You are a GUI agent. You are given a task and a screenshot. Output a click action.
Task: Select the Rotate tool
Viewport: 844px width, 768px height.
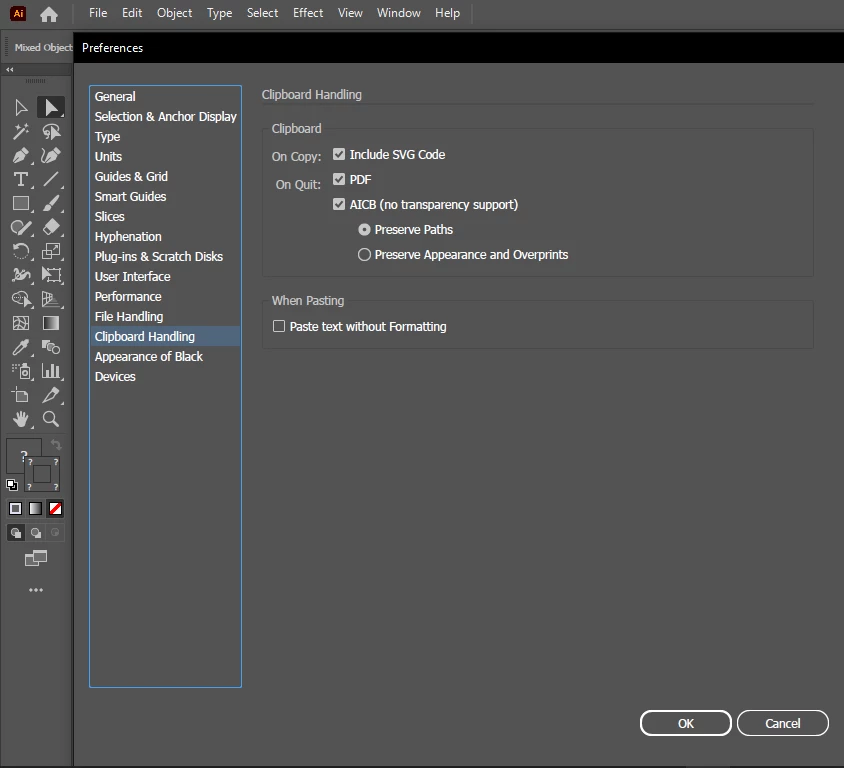20,251
